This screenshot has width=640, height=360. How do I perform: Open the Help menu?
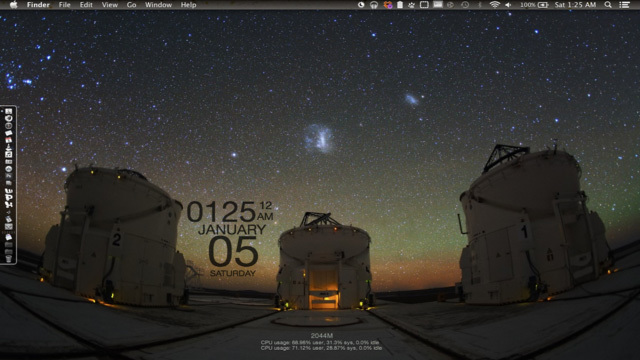point(188,5)
